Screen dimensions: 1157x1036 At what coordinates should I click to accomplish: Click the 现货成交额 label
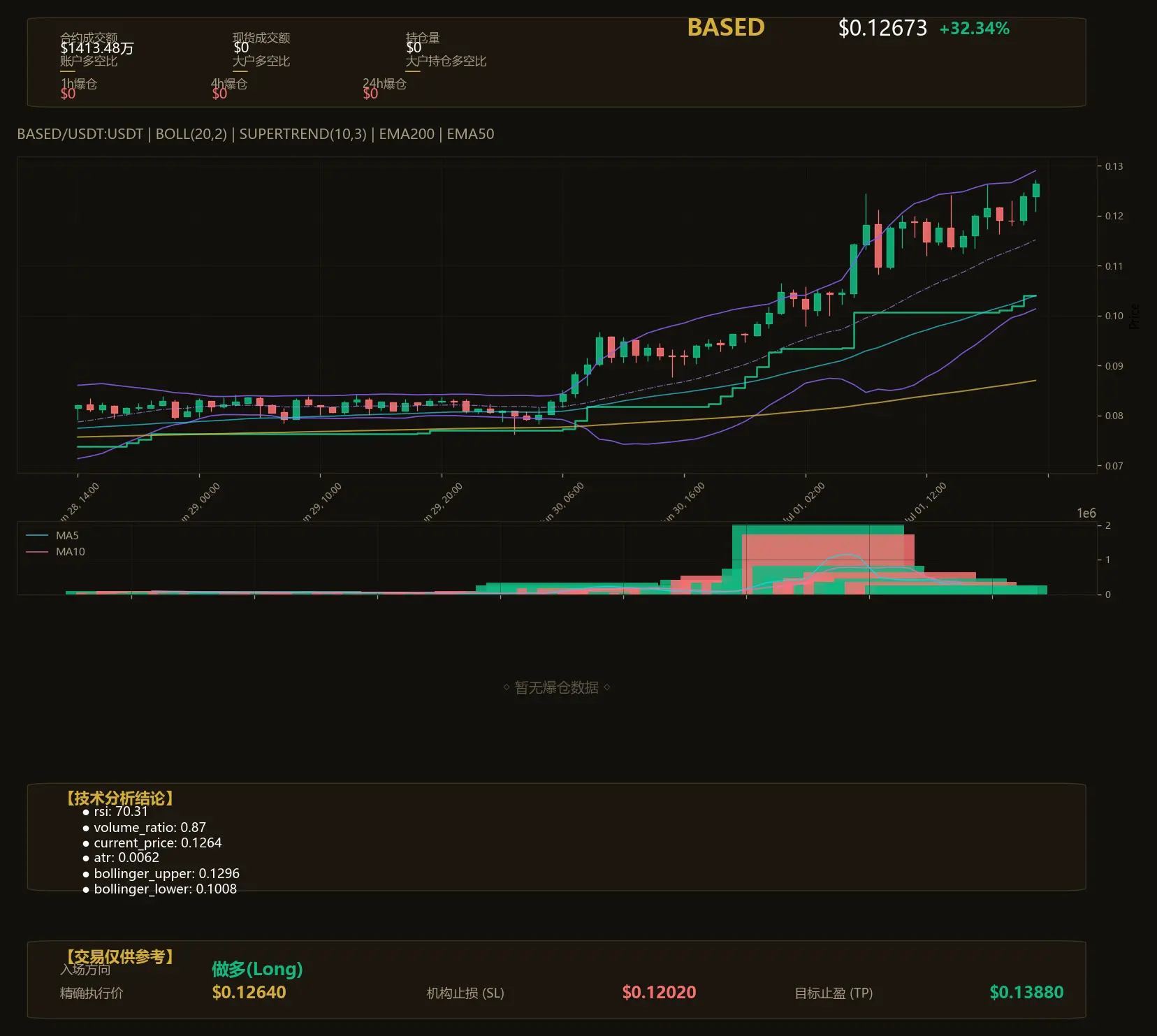261,38
